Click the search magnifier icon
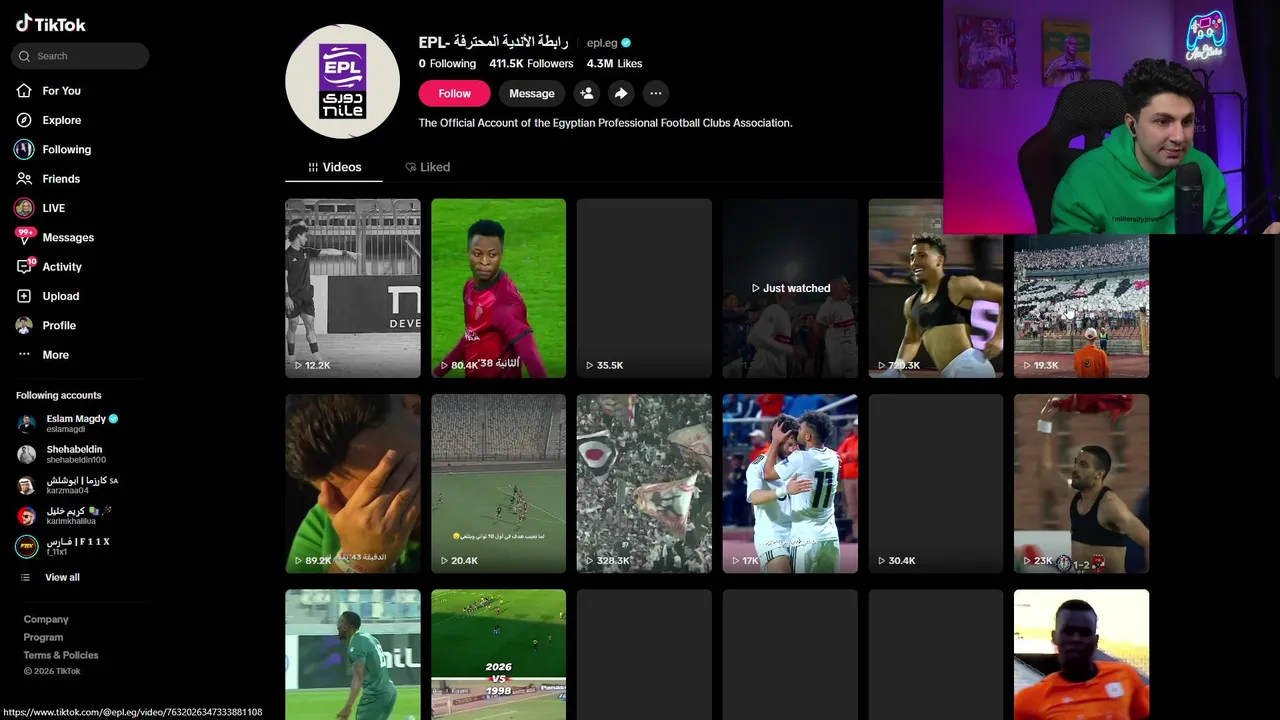Image resolution: width=1280 pixels, height=720 pixels. point(24,56)
